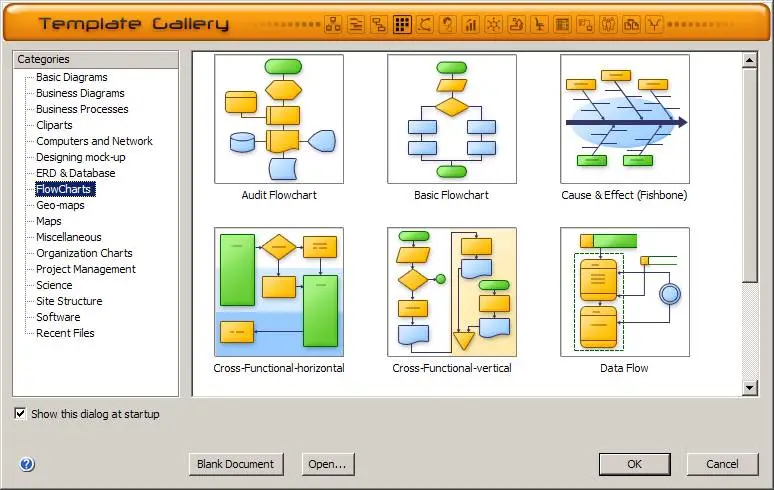
Task: Click the Blank Document button
Action: [235, 464]
